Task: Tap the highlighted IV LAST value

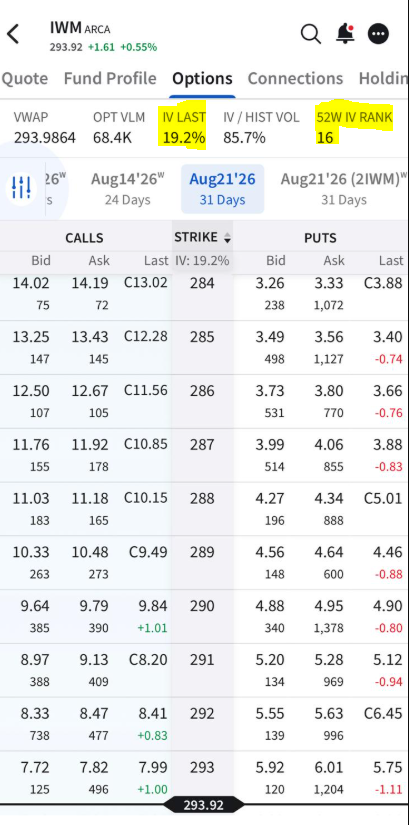Action: [182, 138]
